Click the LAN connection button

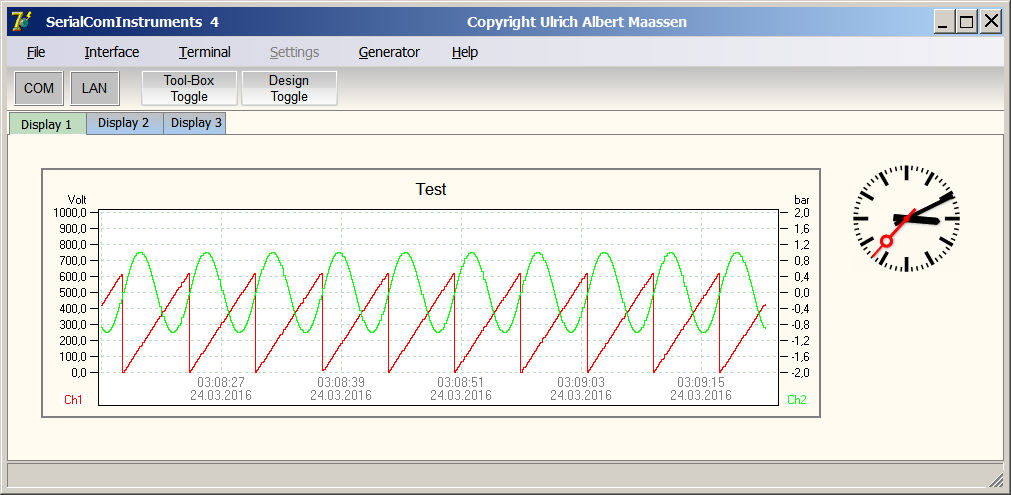click(95, 88)
